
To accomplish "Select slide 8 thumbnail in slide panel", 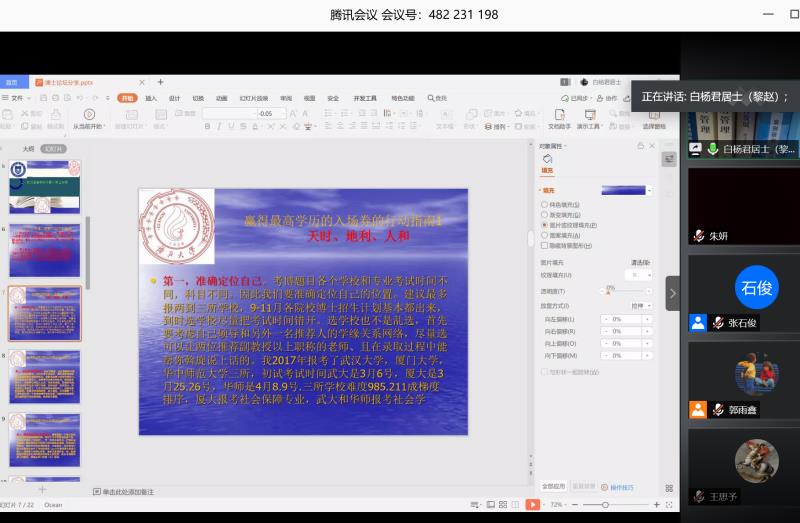I will click(45, 376).
